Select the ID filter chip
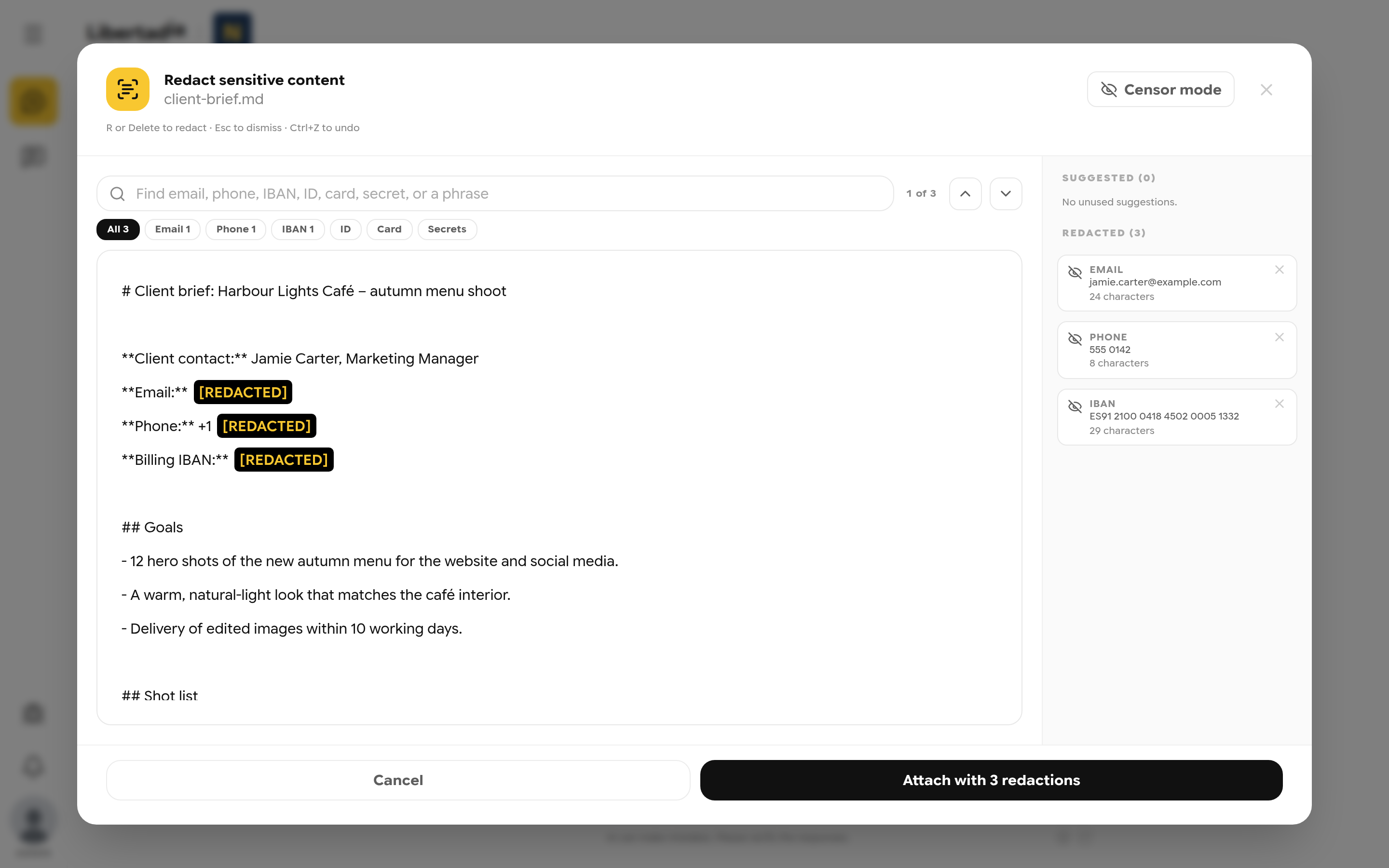This screenshot has width=1389, height=868. coord(345,229)
